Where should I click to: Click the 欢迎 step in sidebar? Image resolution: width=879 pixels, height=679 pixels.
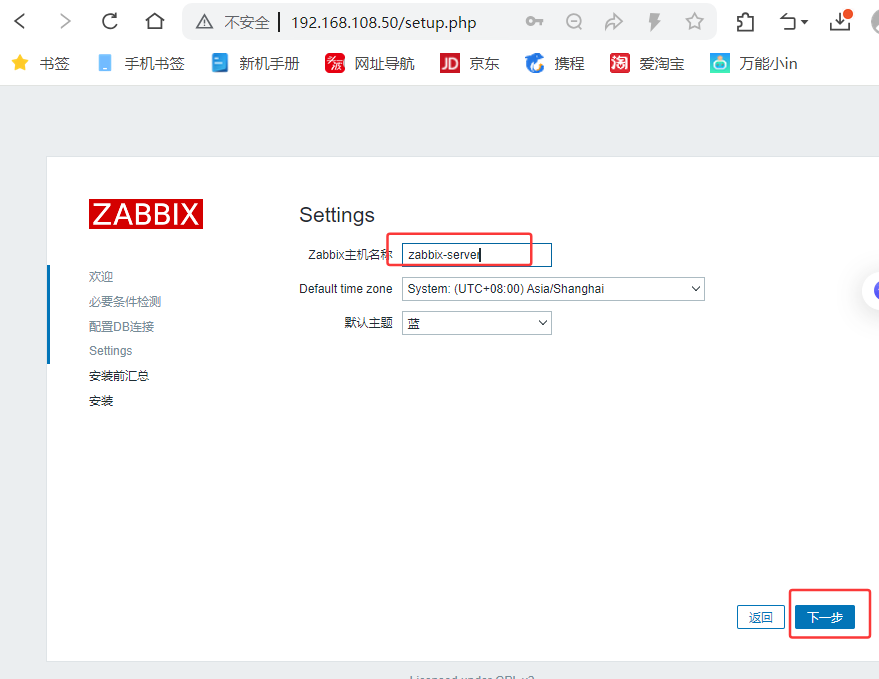[101, 276]
